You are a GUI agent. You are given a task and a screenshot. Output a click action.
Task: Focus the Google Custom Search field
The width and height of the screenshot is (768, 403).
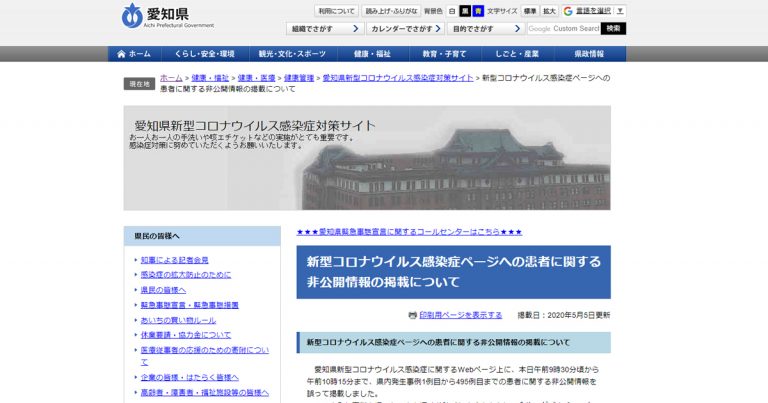pos(564,29)
